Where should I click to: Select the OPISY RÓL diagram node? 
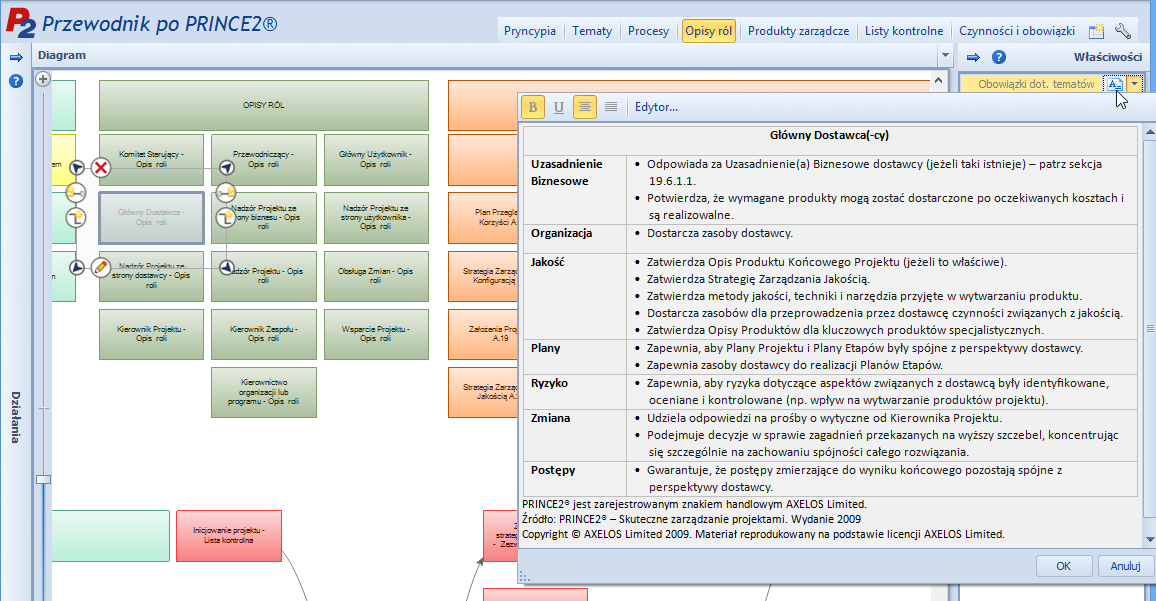[264, 105]
